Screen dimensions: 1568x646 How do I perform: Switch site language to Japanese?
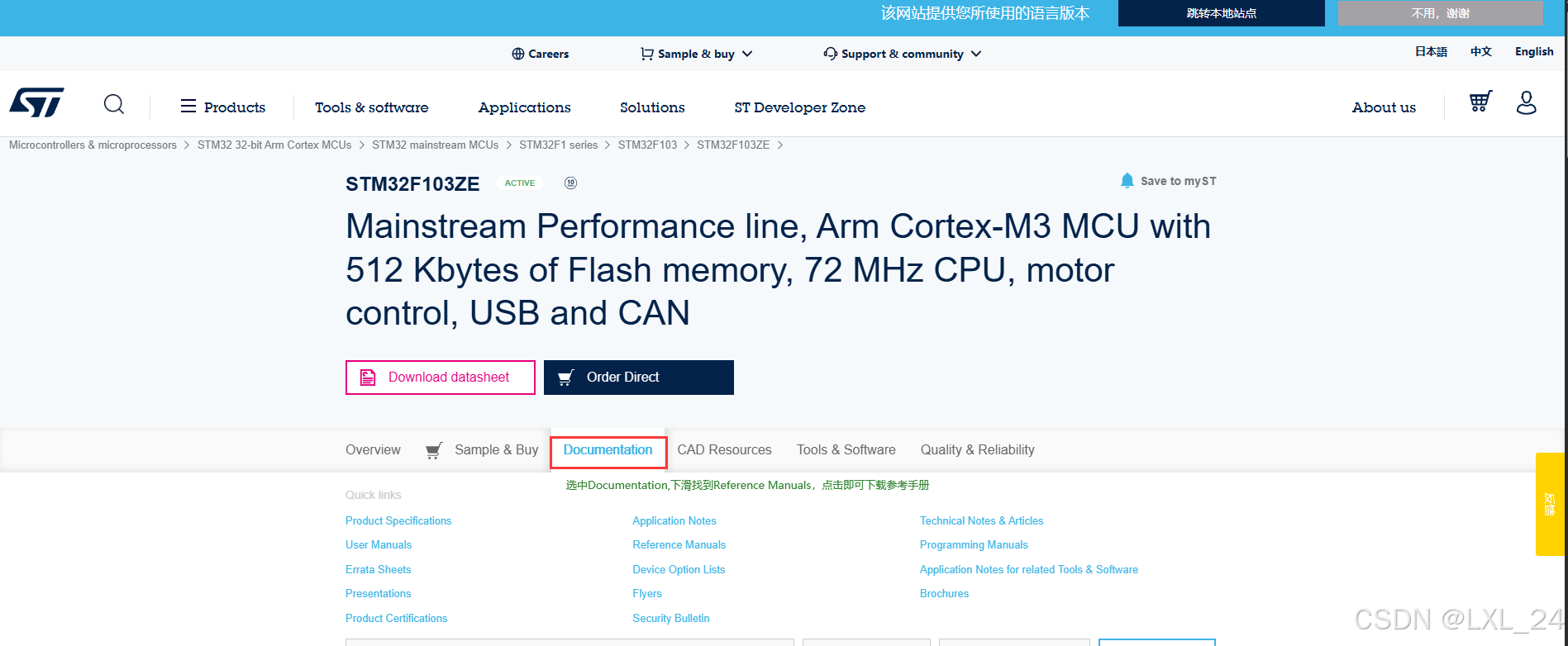pos(1431,51)
